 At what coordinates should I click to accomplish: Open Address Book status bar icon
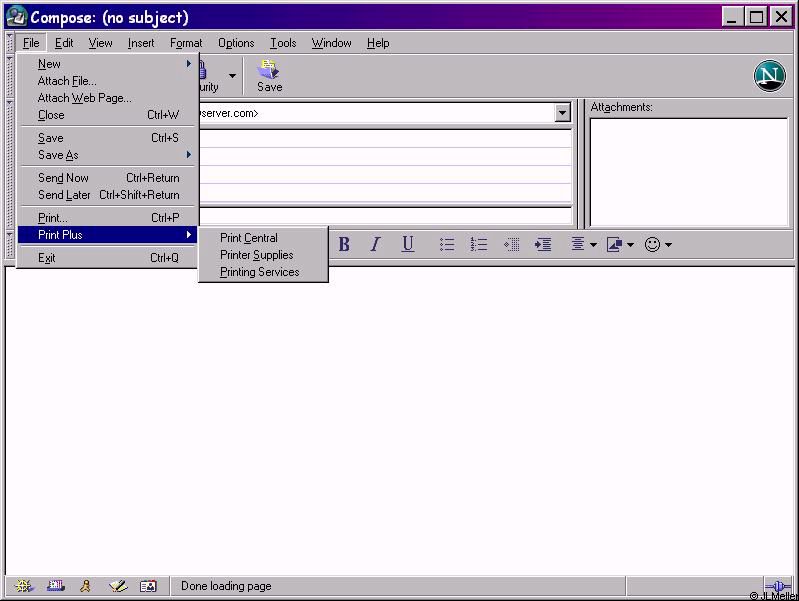coord(148,586)
